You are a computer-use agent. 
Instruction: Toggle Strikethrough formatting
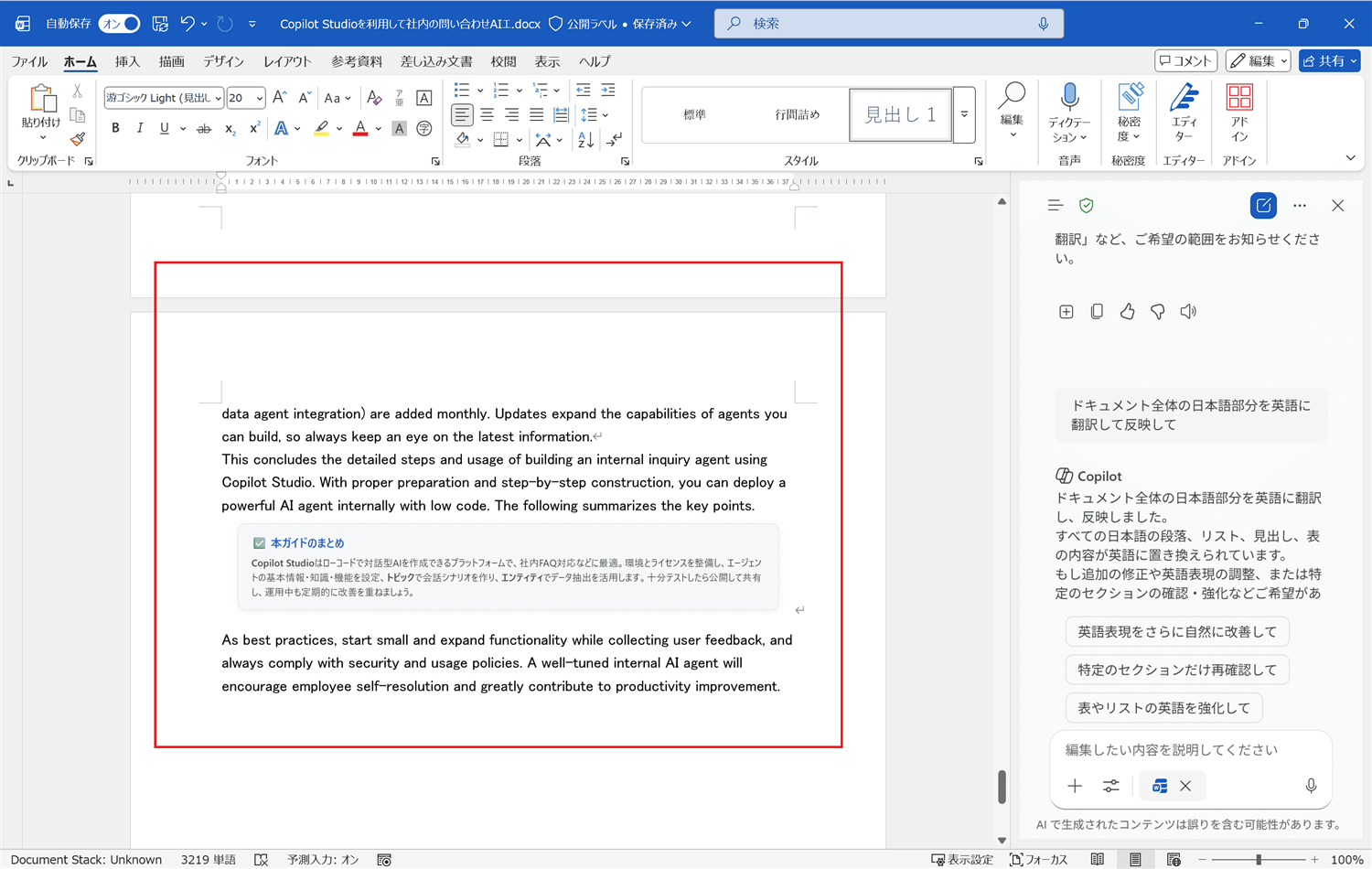(x=204, y=129)
